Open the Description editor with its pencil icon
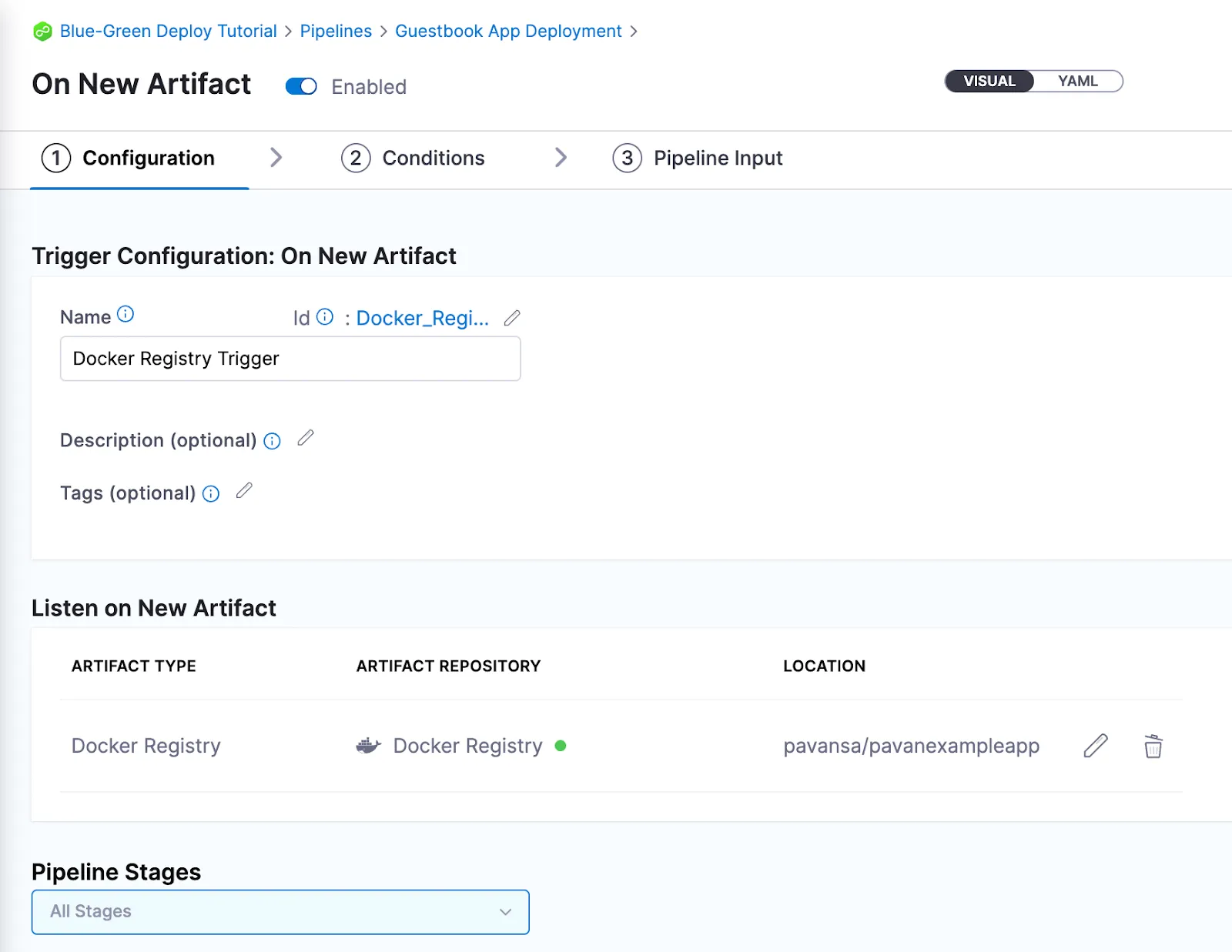 pyautogui.click(x=306, y=437)
